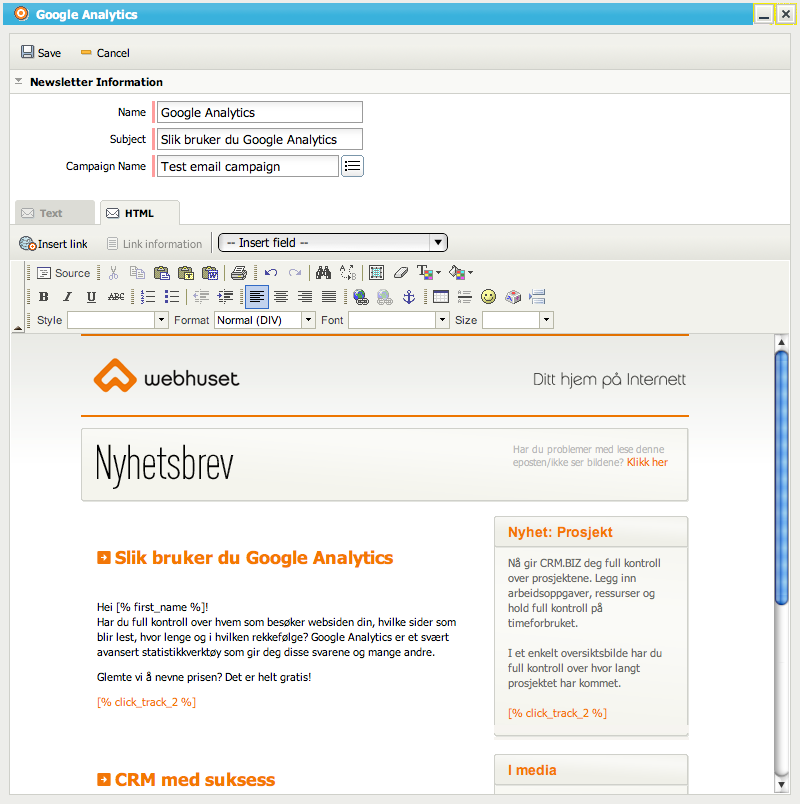Select Center Justify alignment
The height and width of the screenshot is (804, 800).
[x=281, y=297]
